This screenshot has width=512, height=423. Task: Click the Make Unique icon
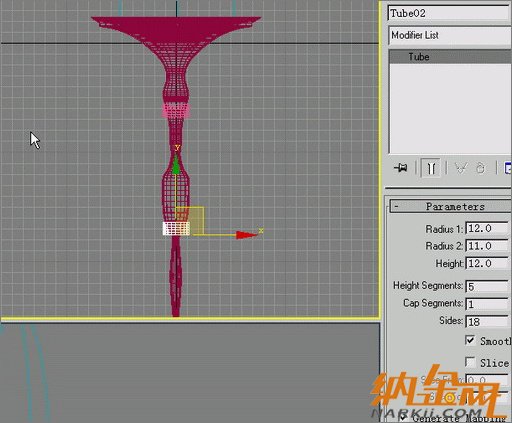click(461, 168)
